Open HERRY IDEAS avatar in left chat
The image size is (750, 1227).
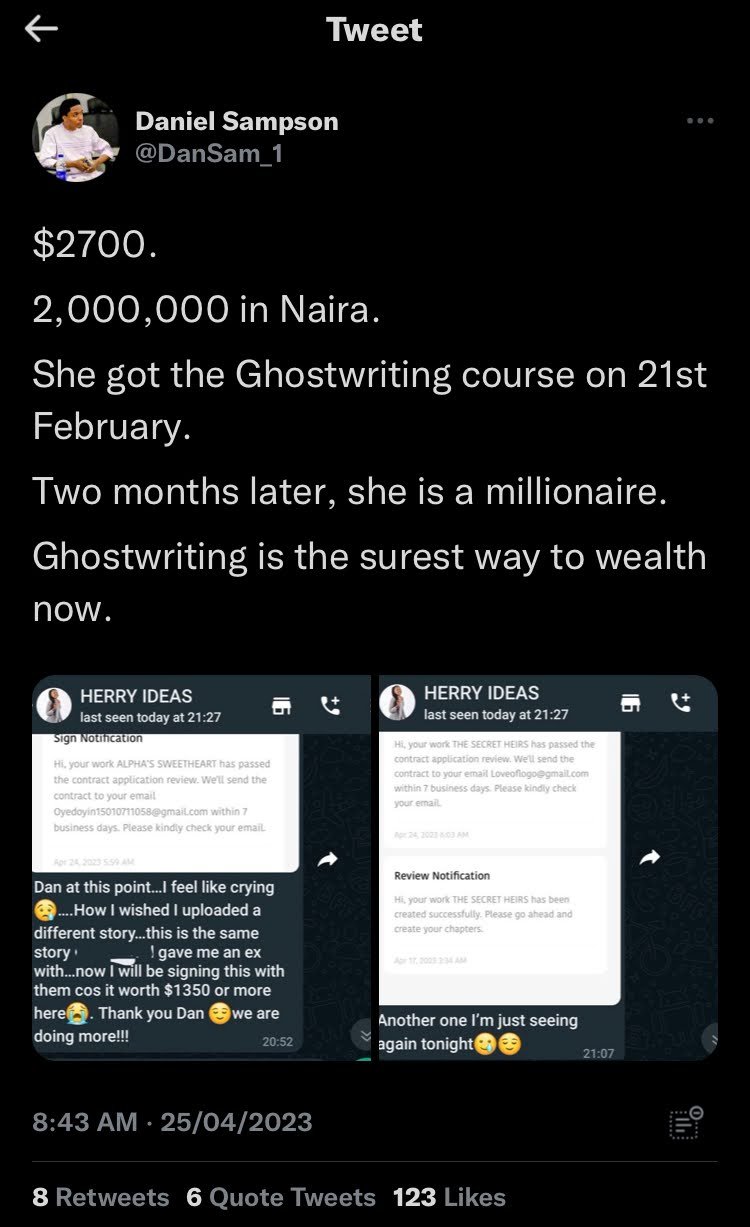click(54, 705)
